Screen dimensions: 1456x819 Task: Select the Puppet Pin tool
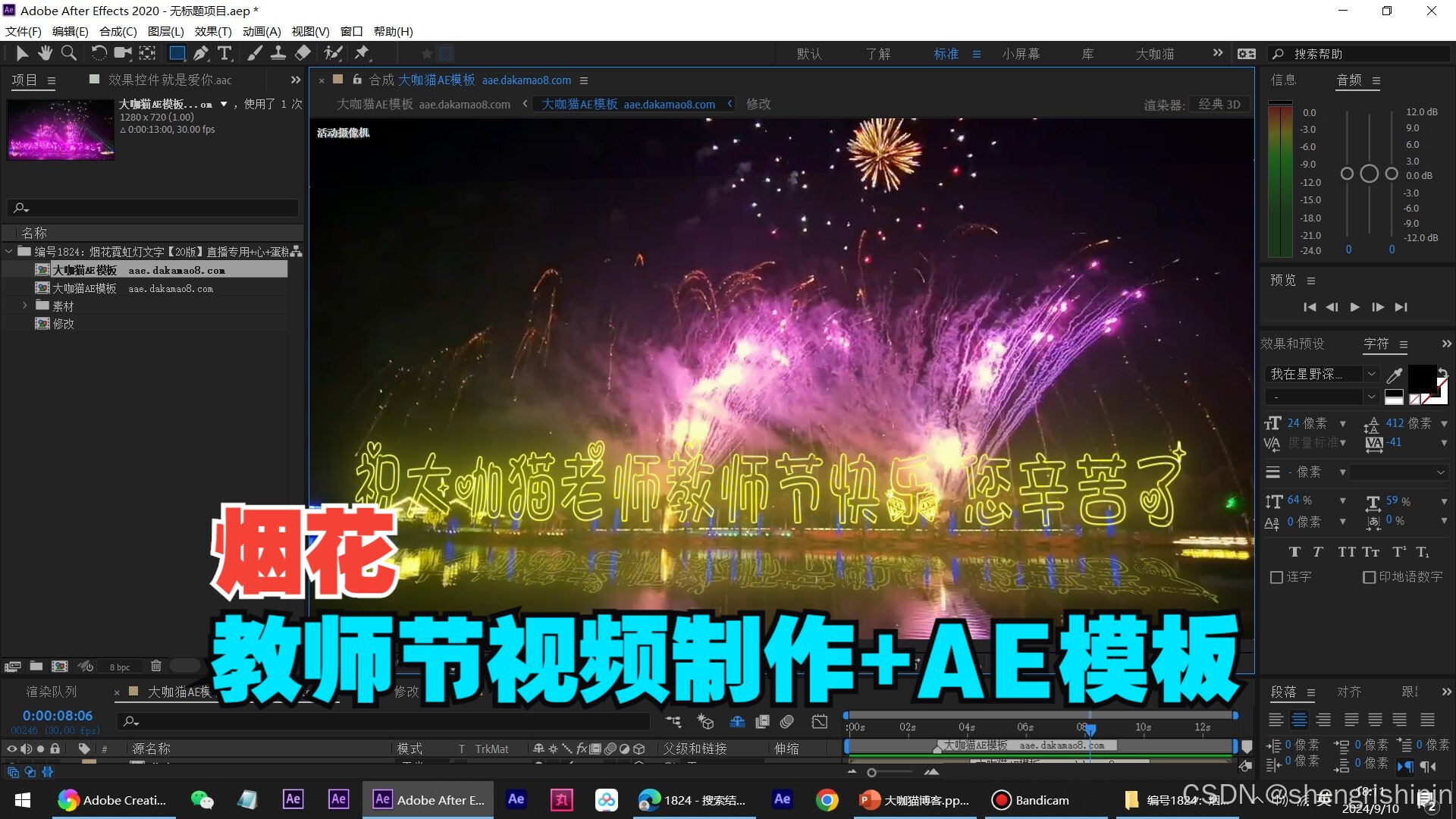click(x=362, y=53)
